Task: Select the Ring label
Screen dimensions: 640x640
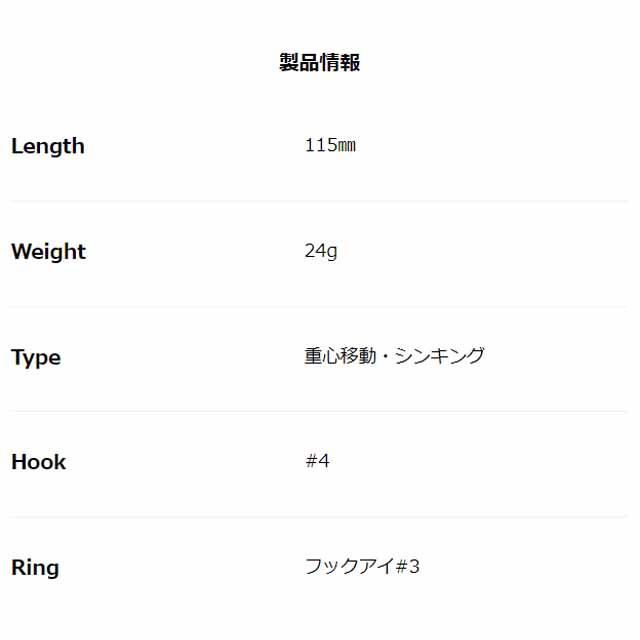Action: tap(35, 568)
